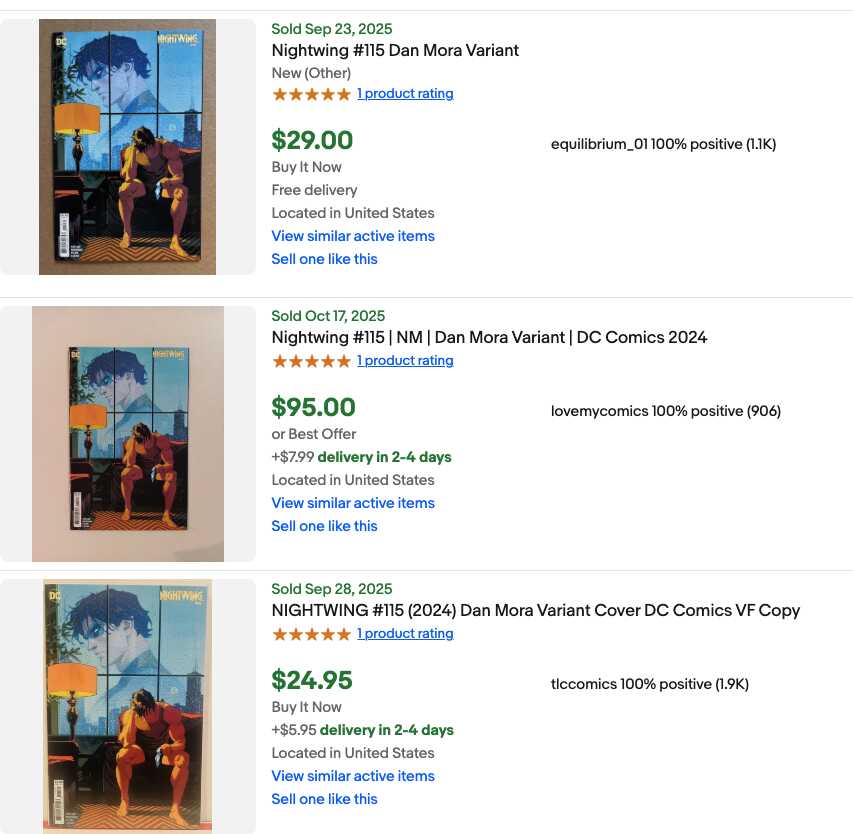Click "1 product rating" on the $24.95 listing

(x=405, y=634)
